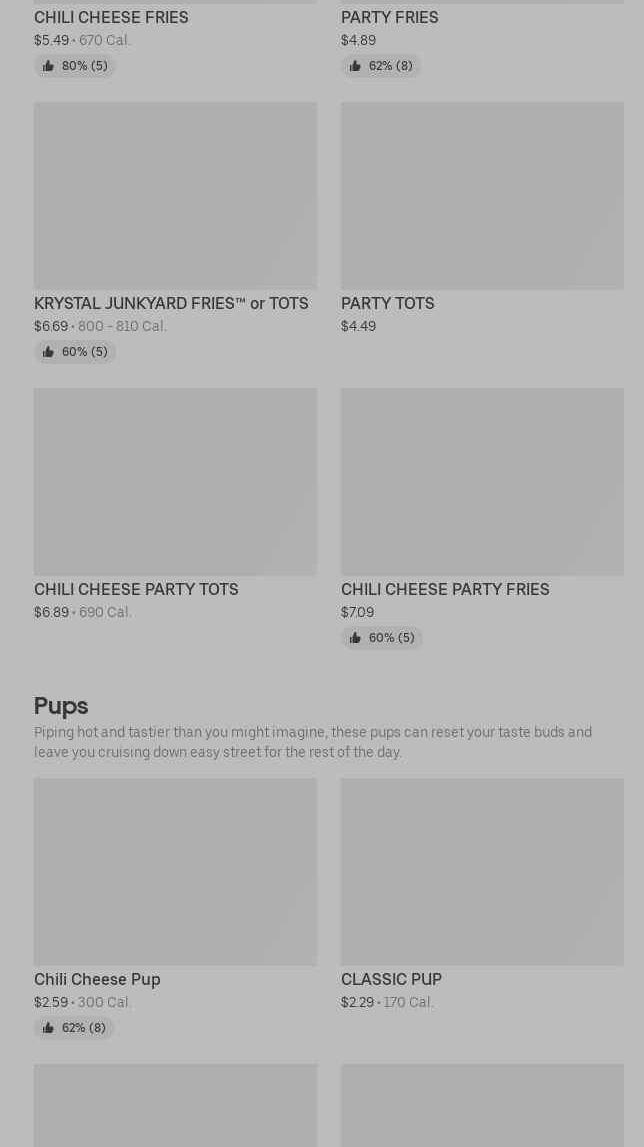This screenshot has width=644, height=1147.
Task: Select the Chili Cheese Pup title
Action: (x=97, y=979)
